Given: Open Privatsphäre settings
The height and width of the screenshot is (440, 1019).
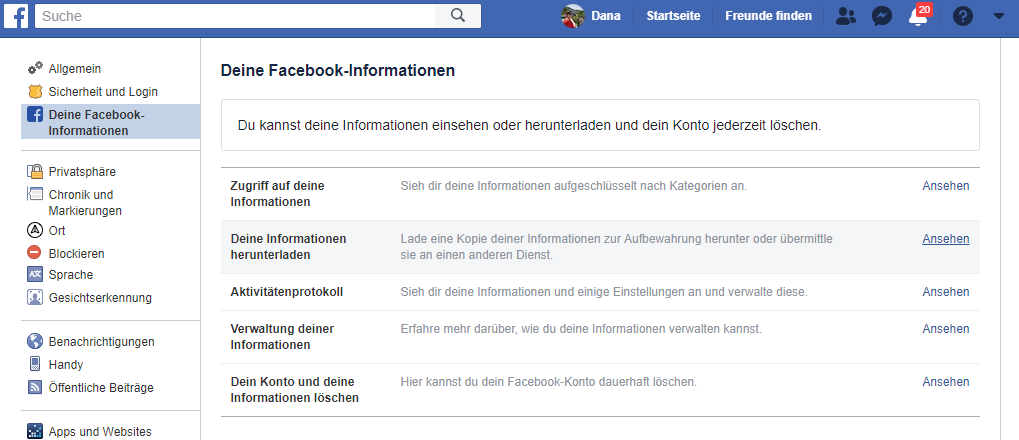Looking at the screenshot, I should point(83,172).
